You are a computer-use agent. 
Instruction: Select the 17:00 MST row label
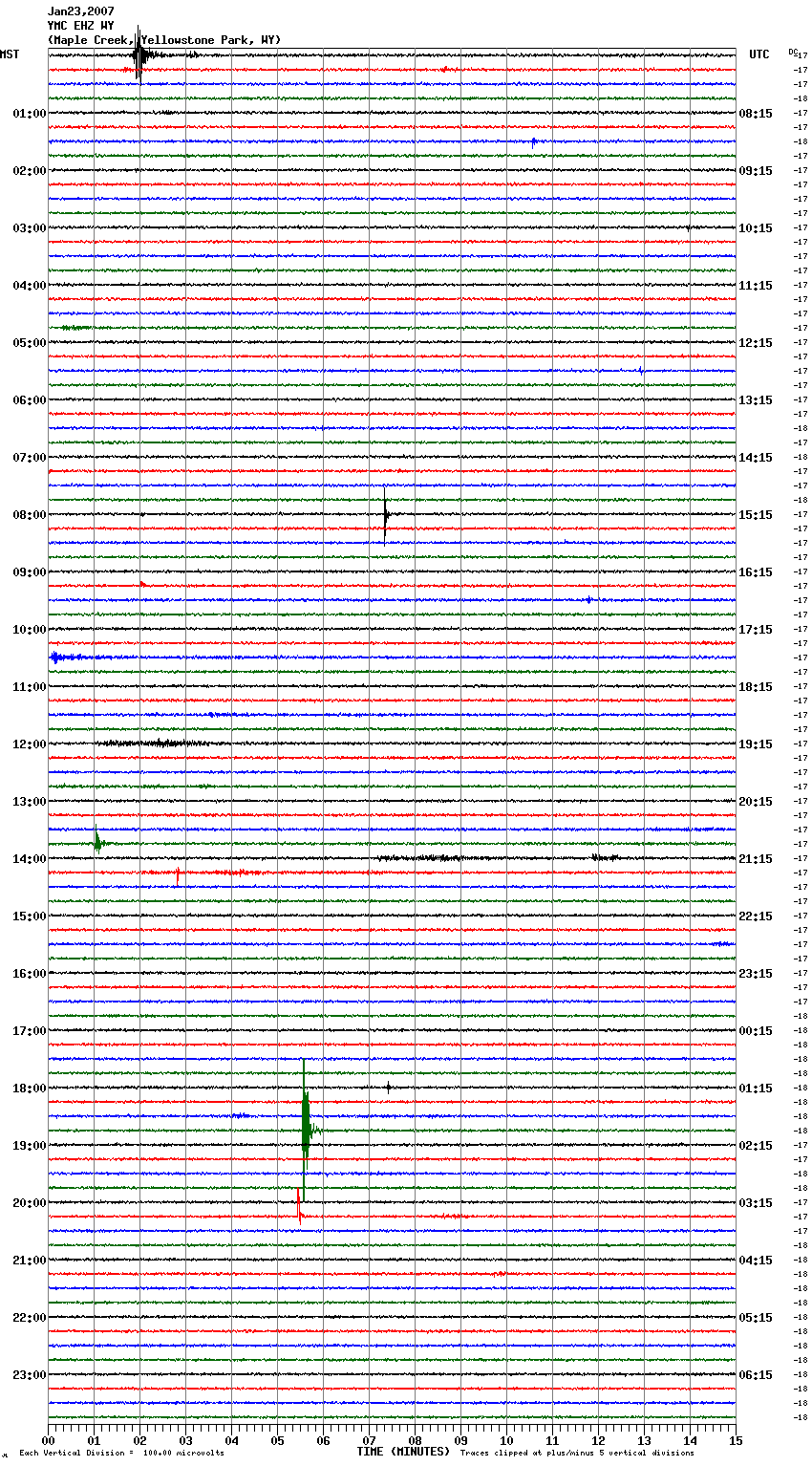pyautogui.click(x=29, y=1031)
